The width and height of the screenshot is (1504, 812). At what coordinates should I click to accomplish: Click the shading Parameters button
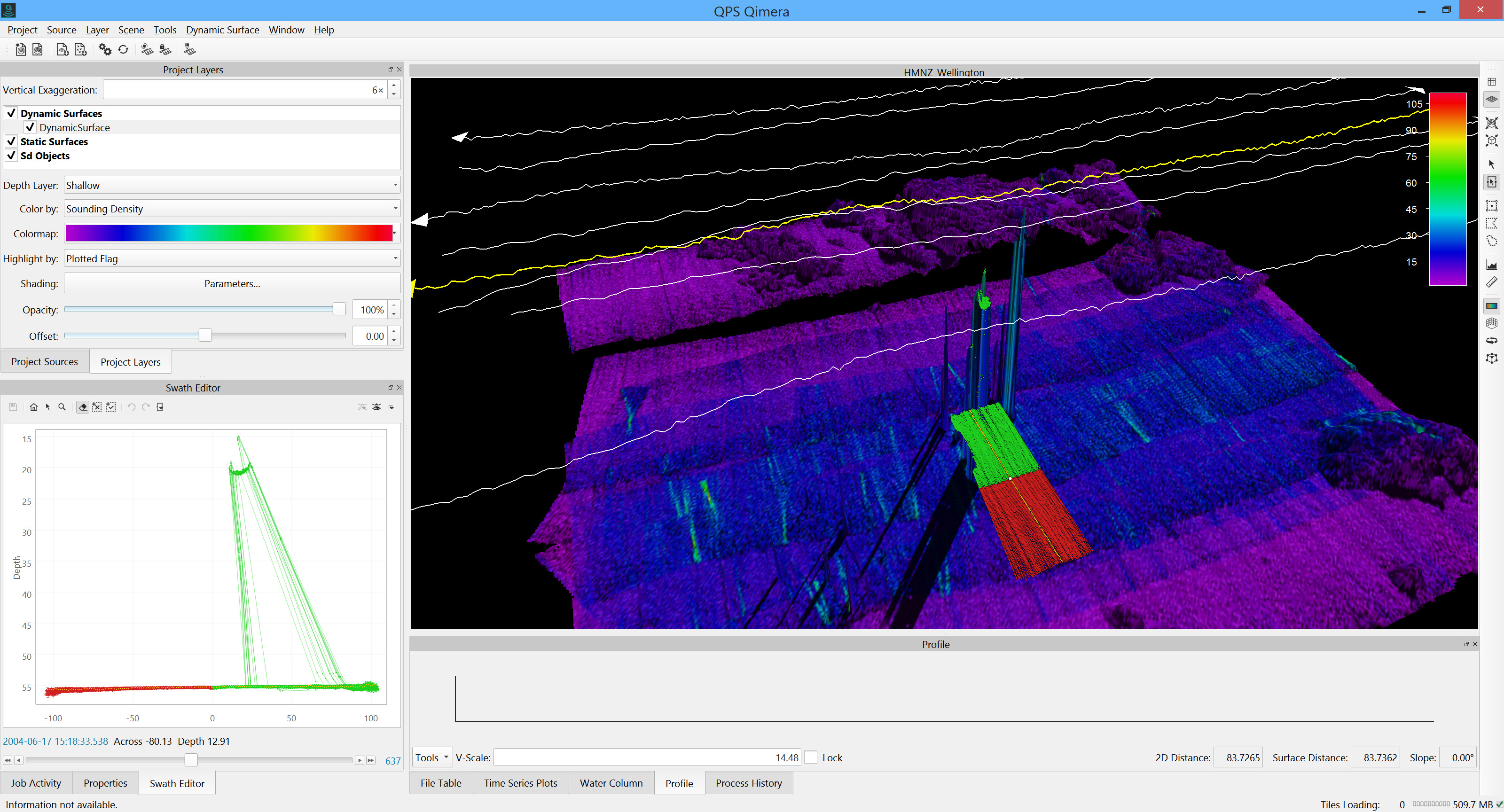(x=232, y=283)
